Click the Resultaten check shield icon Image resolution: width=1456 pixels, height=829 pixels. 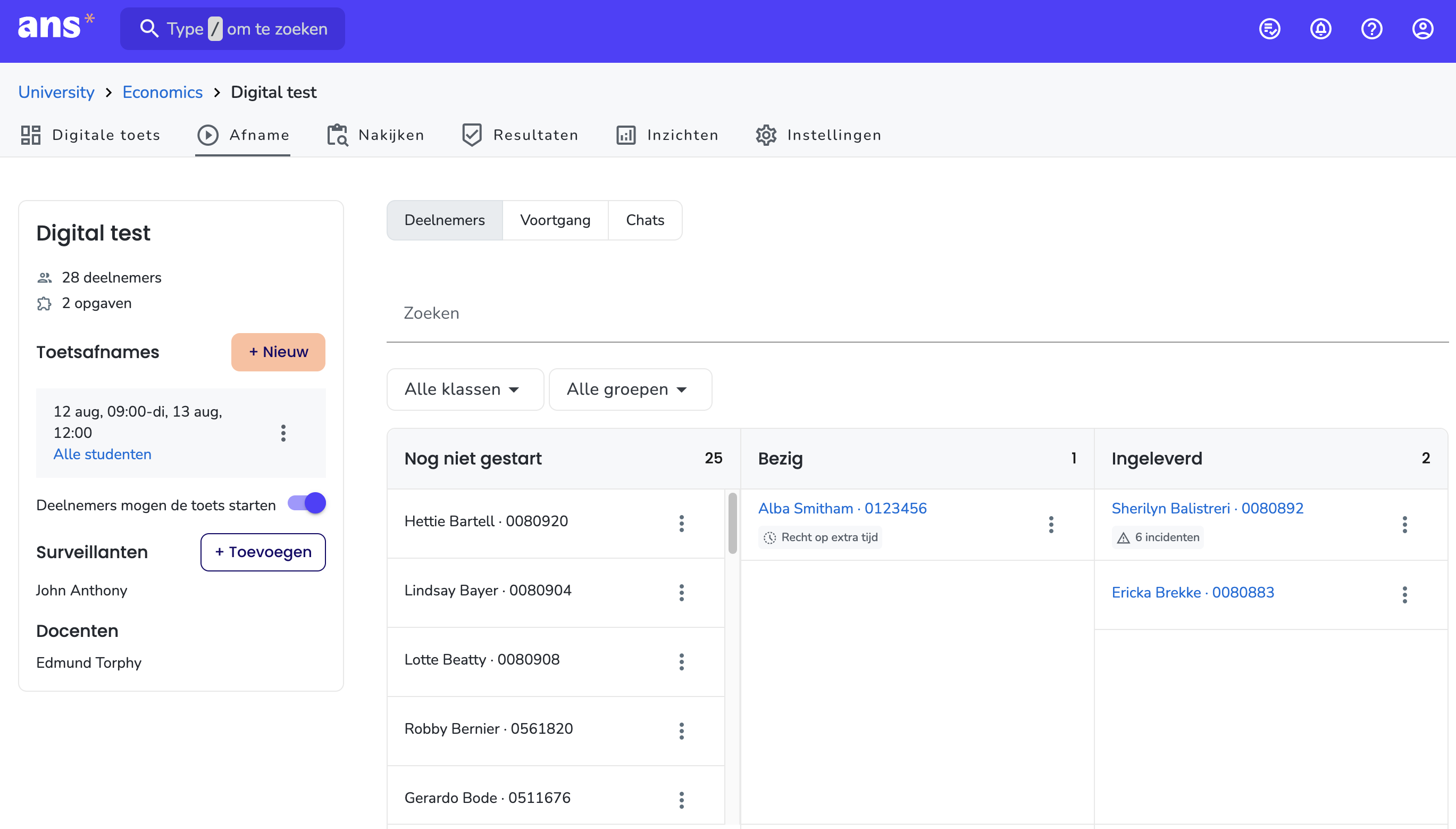472,135
